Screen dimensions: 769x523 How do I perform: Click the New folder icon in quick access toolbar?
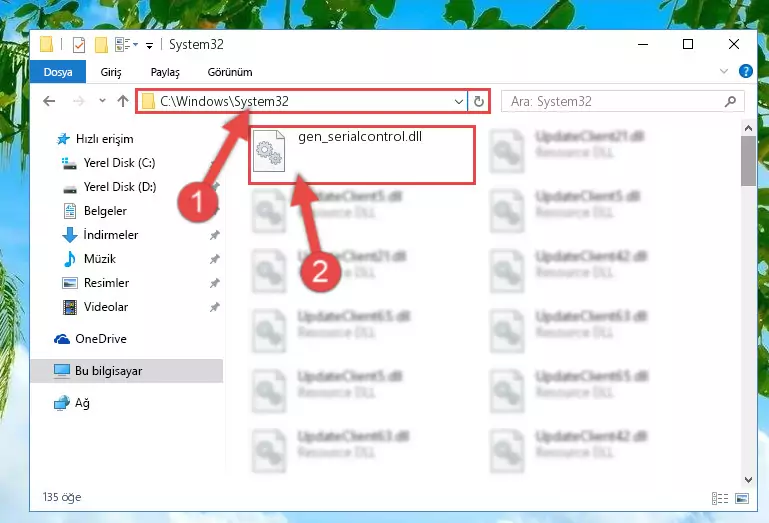(x=101, y=45)
